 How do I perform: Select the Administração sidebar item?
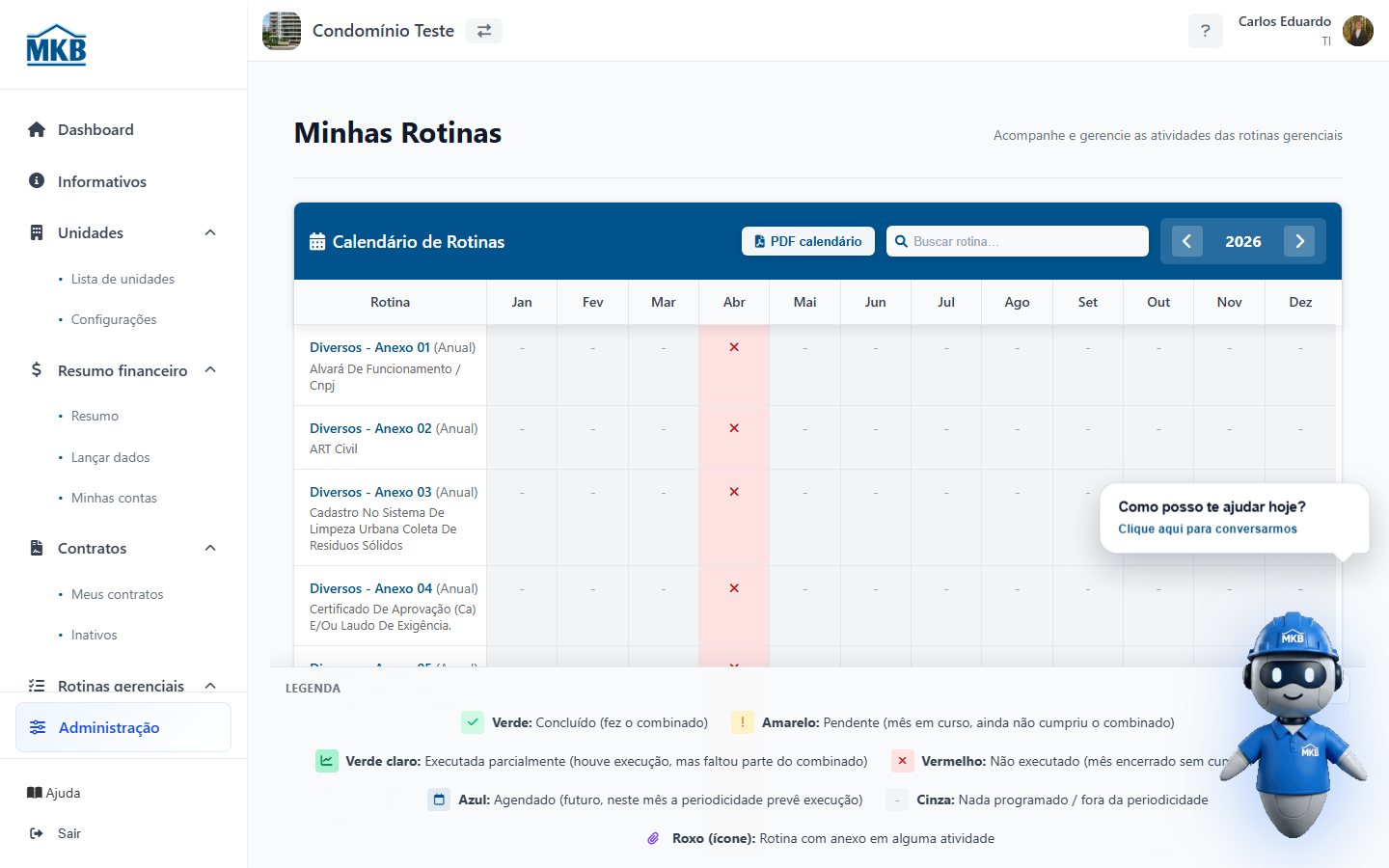(123, 727)
